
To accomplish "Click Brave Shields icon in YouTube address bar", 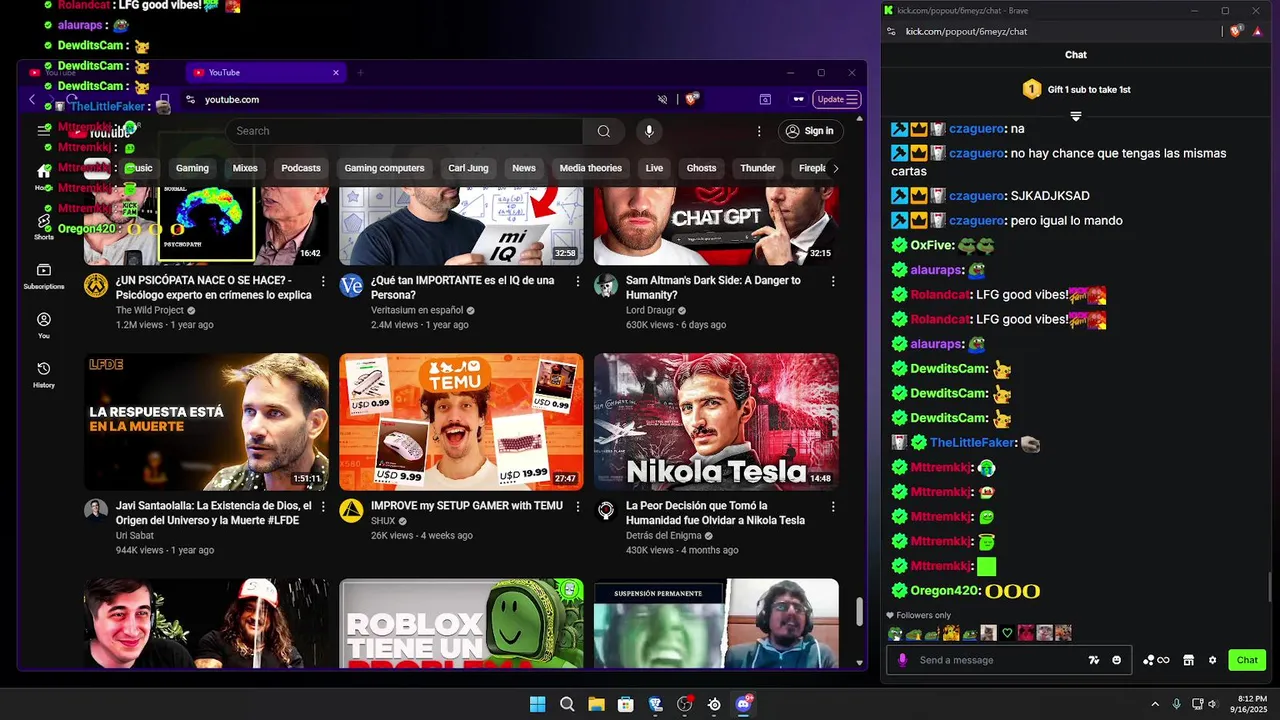I will click(x=692, y=99).
